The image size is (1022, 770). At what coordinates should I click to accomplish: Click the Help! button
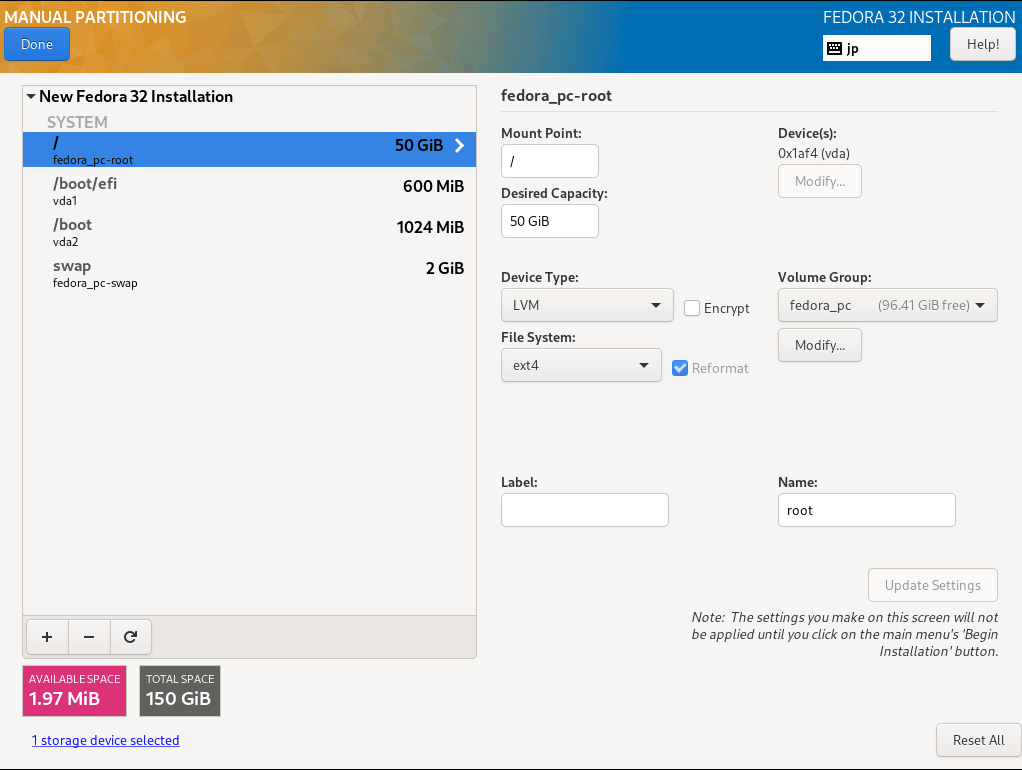click(982, 44)
